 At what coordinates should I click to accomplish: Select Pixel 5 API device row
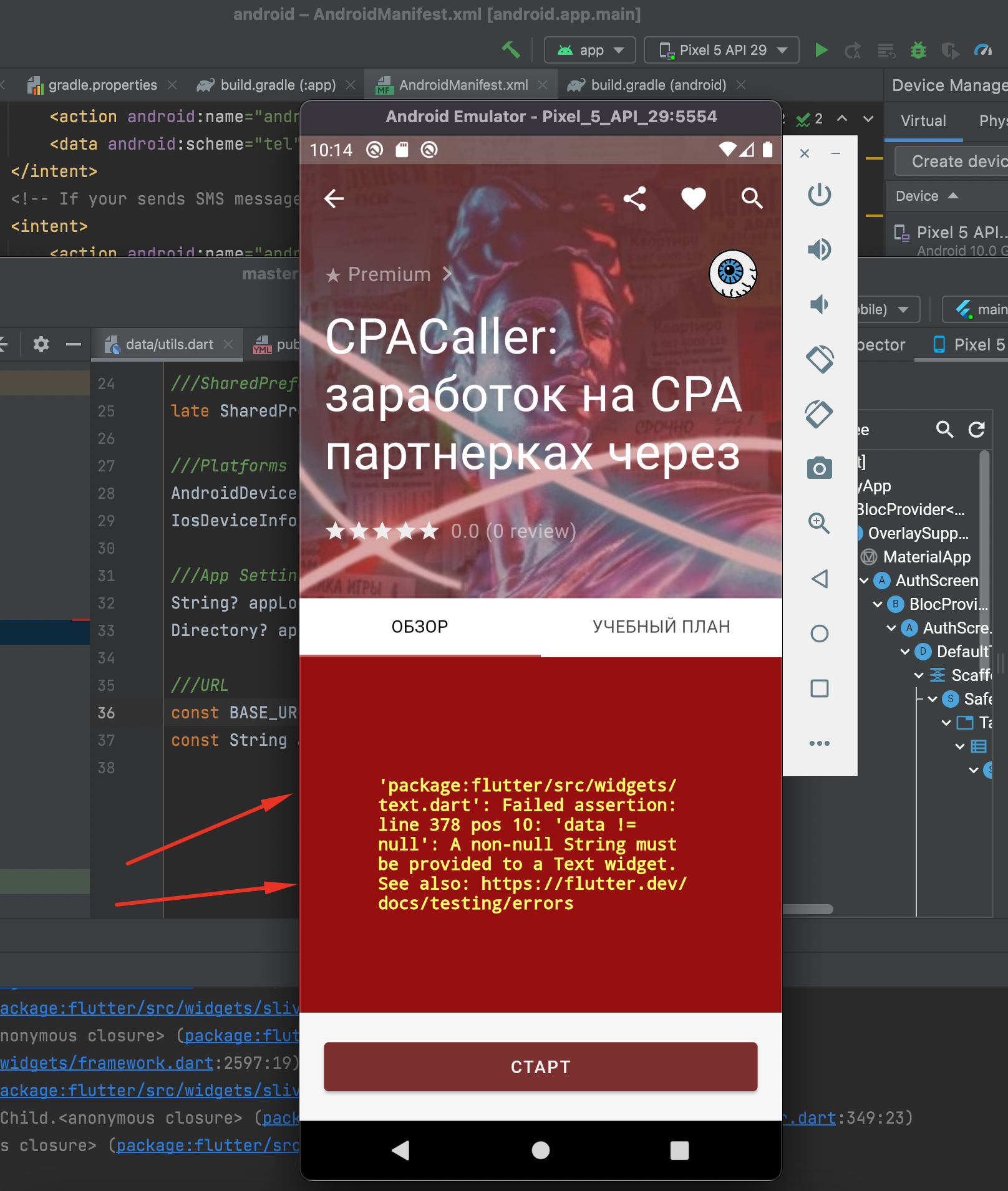tap(948, 240)
